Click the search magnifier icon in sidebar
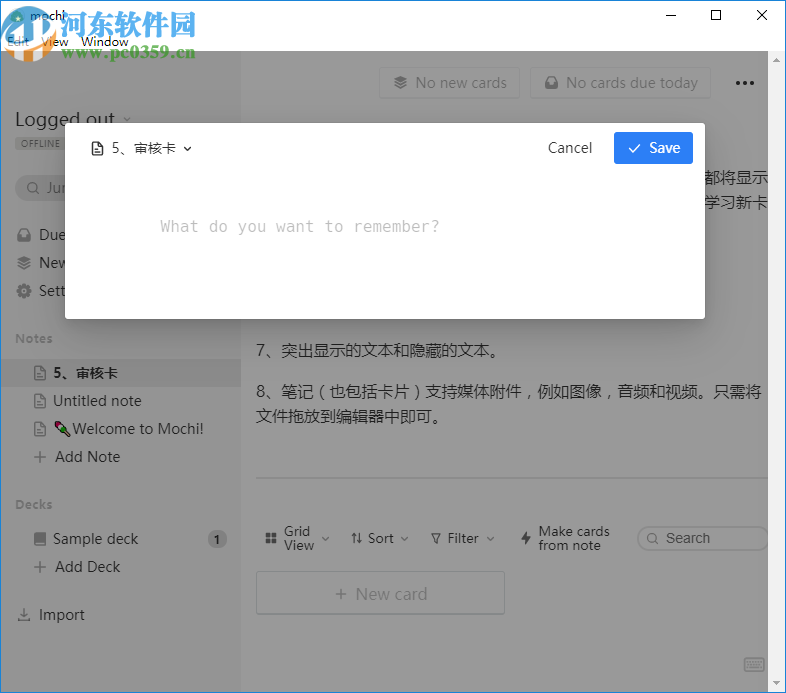This screenshot has width=786, height=693. 33,188
